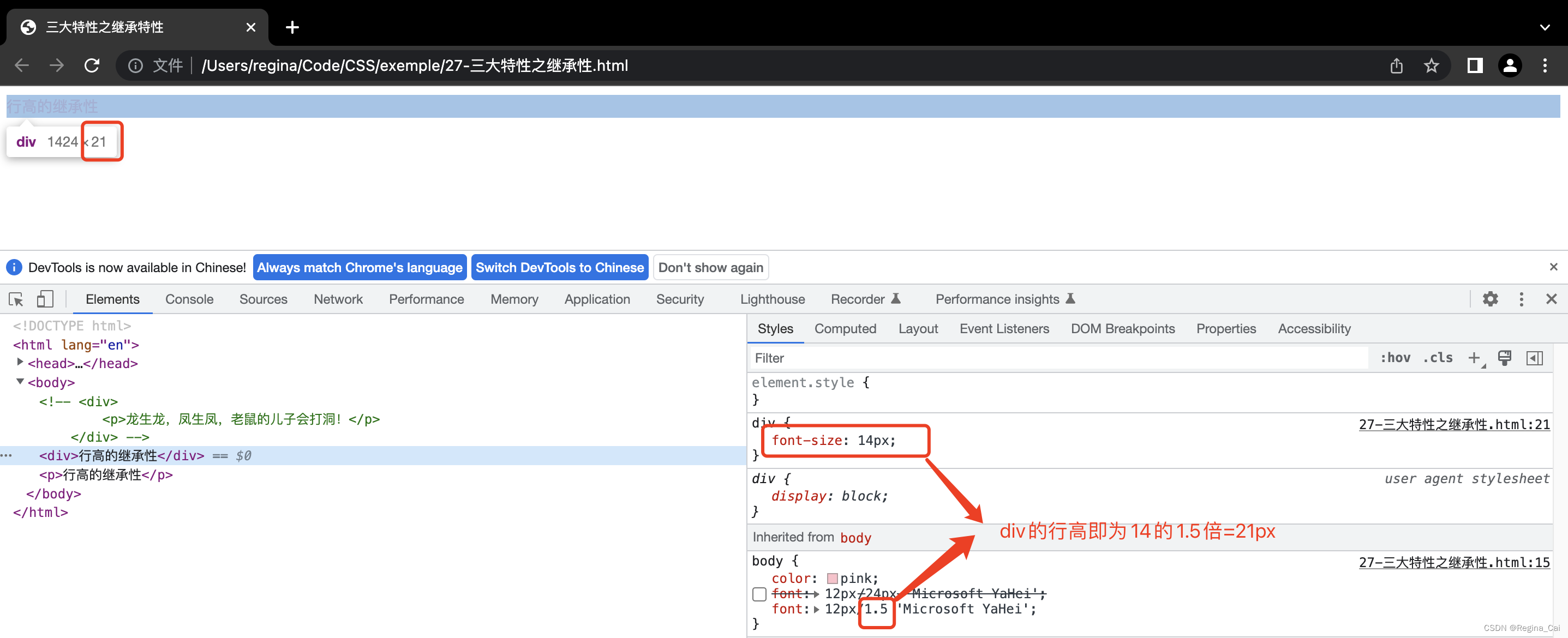The width and height of the screenshot is (1568, 638).
Task: Click Always match Chrome's language
Action: (x=360, y=268)
